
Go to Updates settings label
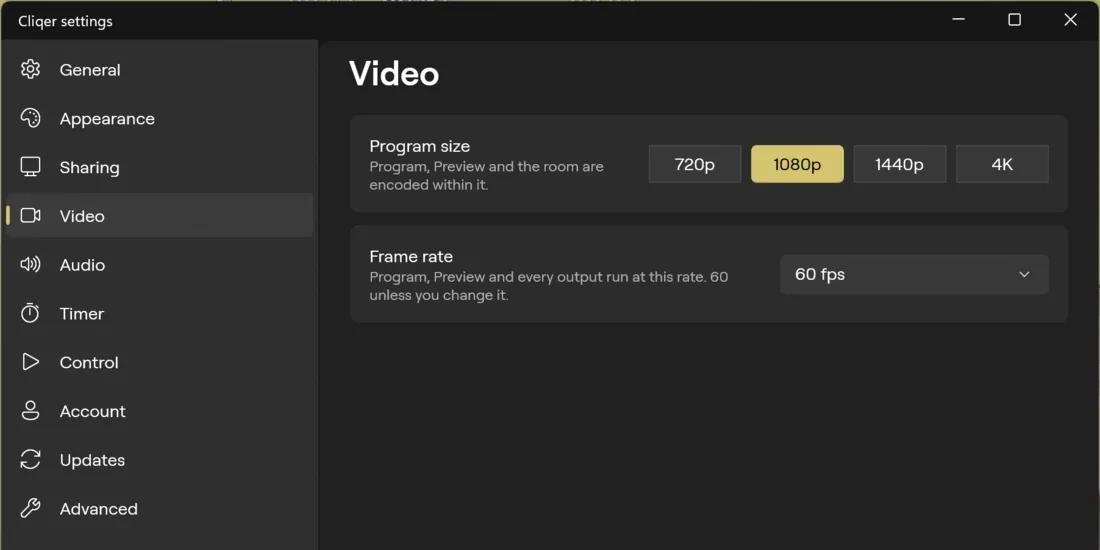92,460
